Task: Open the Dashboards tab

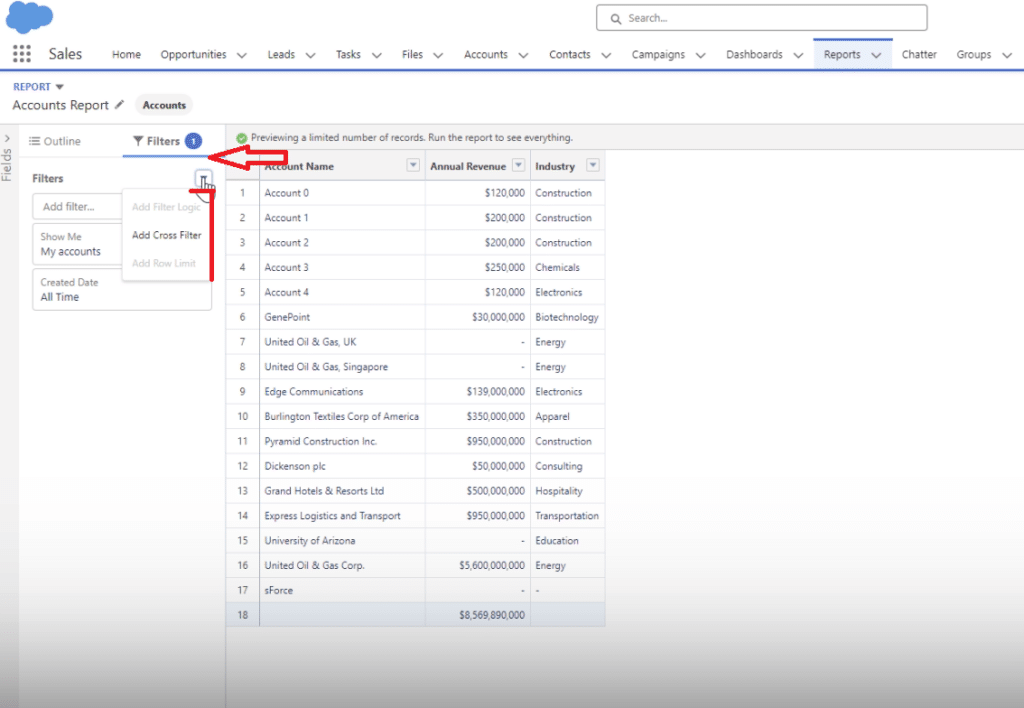Action: click(x=754, y=55)
